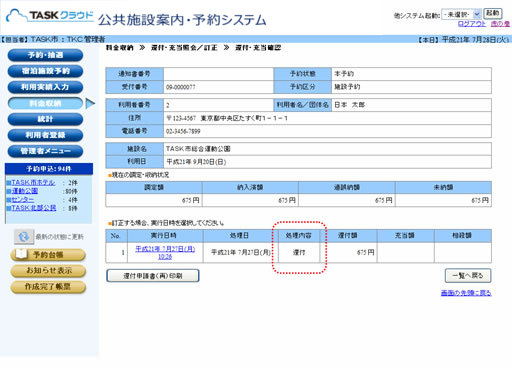Open the 管理者メニュー menu
This screenshot has width=512, height=384.
coord(45,151)
